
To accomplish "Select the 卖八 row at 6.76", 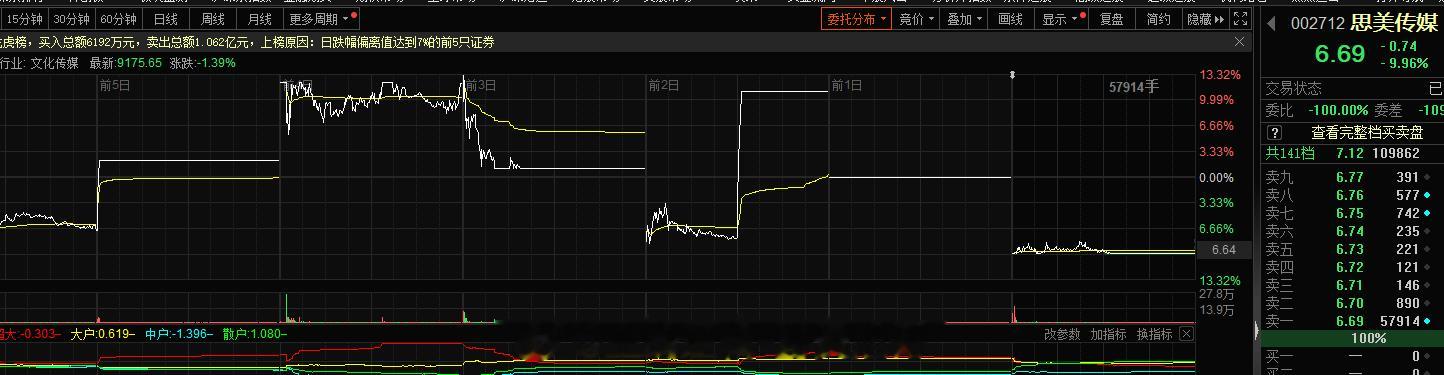I will pyautogui.click(x=1351, y=195).
